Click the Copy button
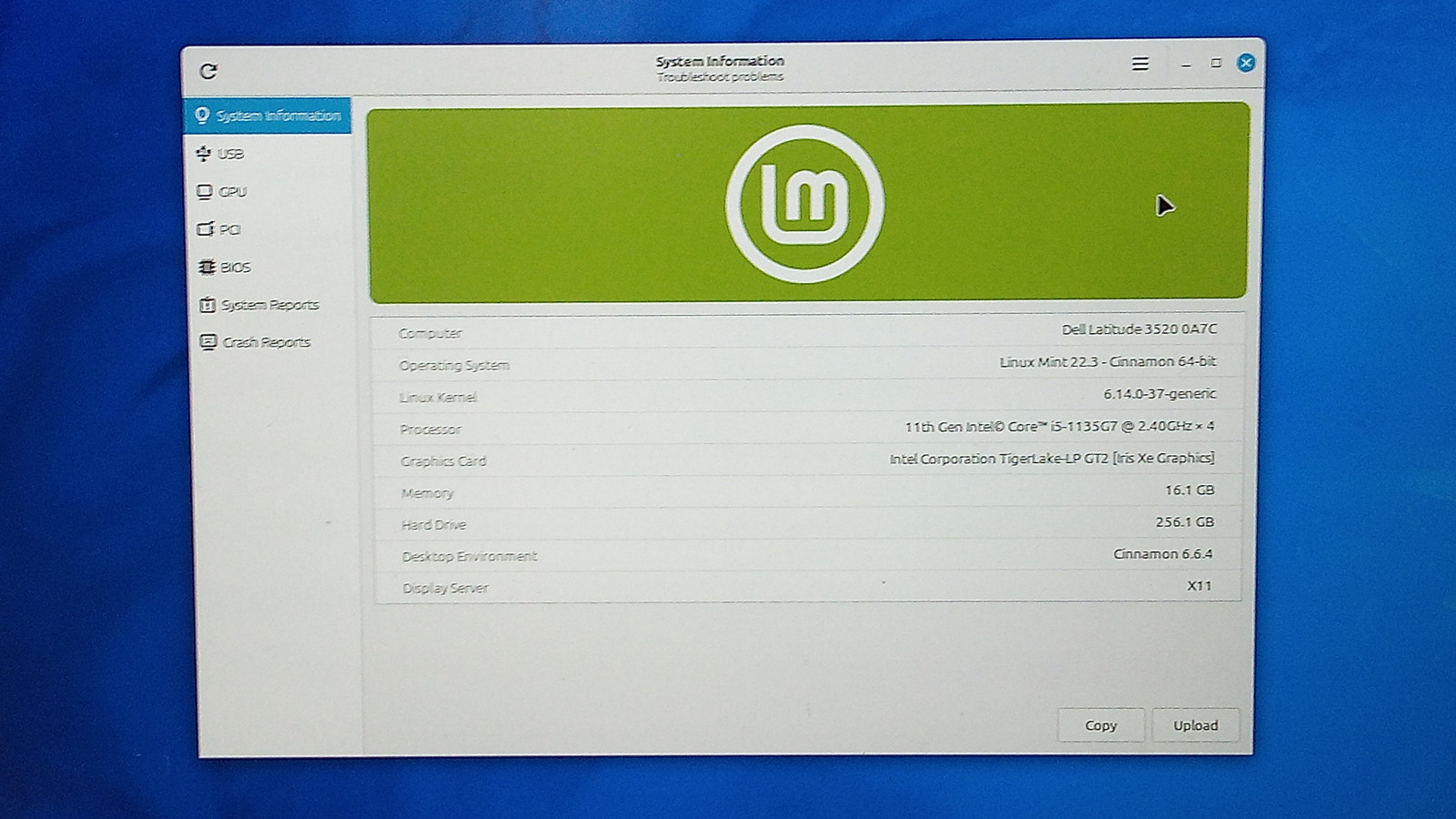This screenshot has width=1456, height=819. (x=1100, y=725)
